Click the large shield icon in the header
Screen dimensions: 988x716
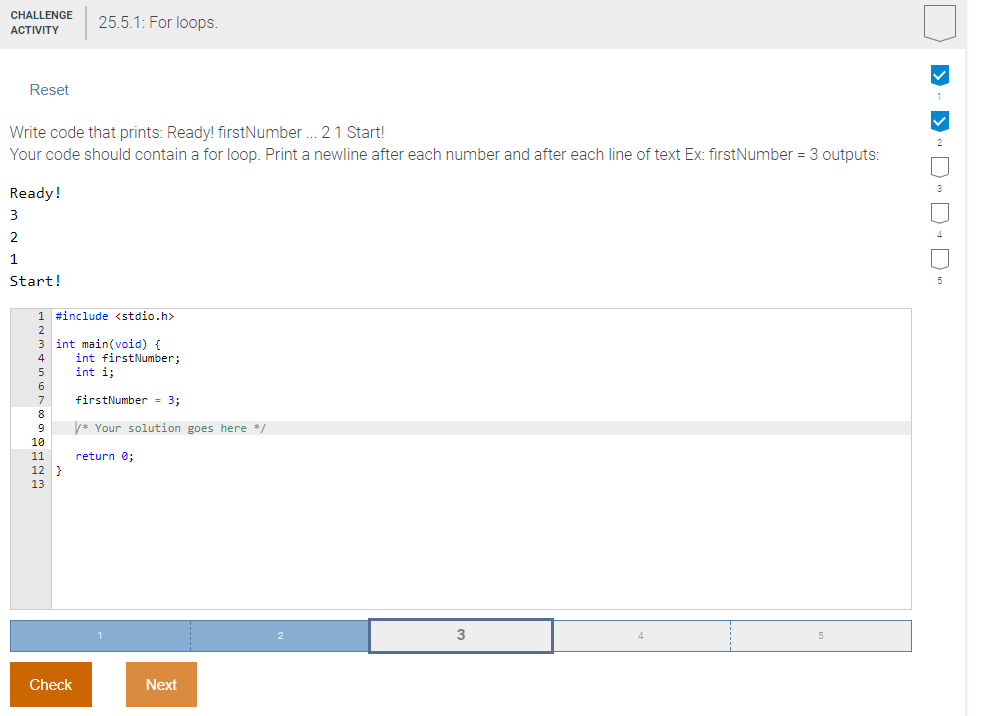click(940, 21)
